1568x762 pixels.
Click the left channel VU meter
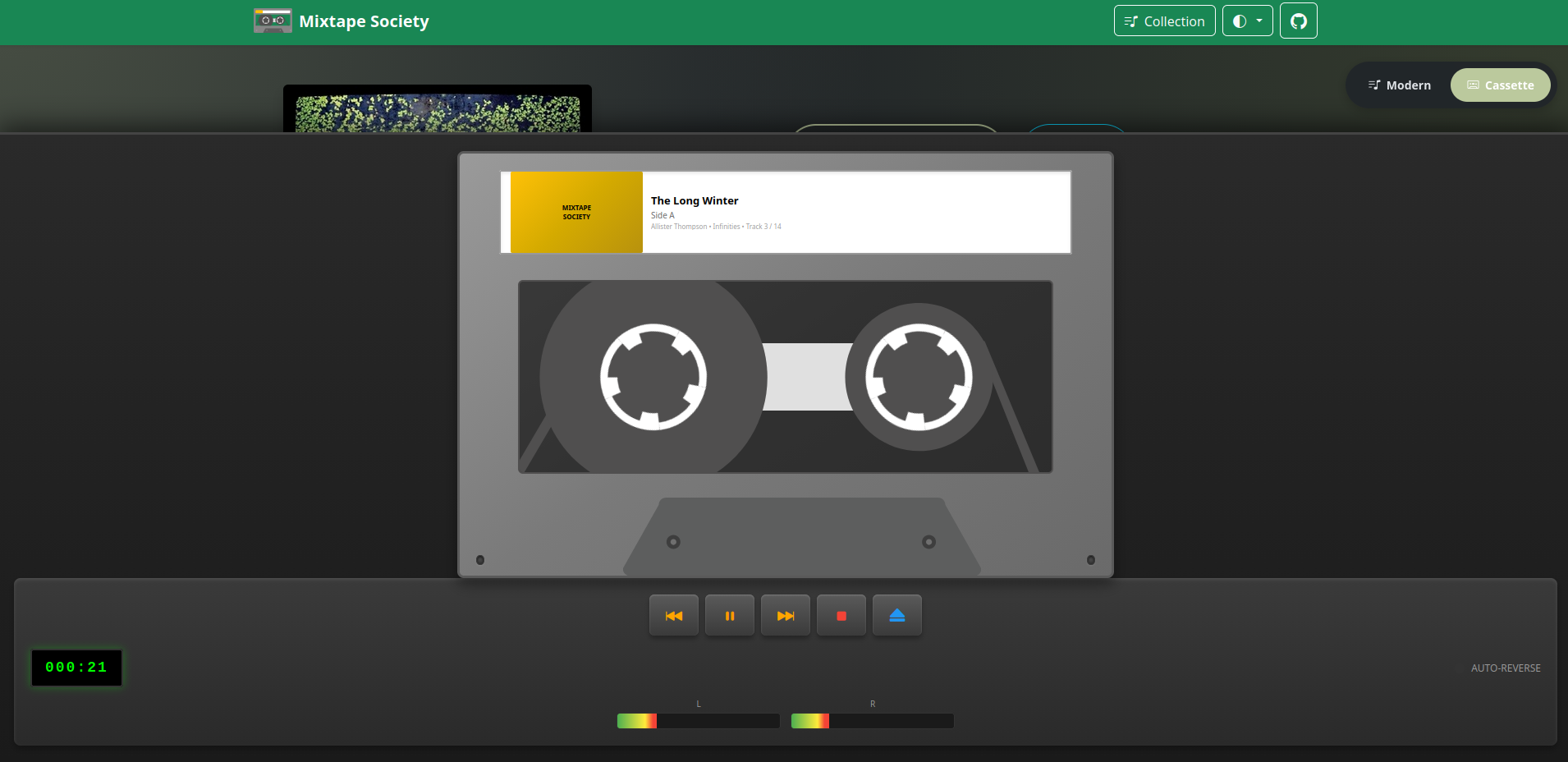tap(698, 721)
